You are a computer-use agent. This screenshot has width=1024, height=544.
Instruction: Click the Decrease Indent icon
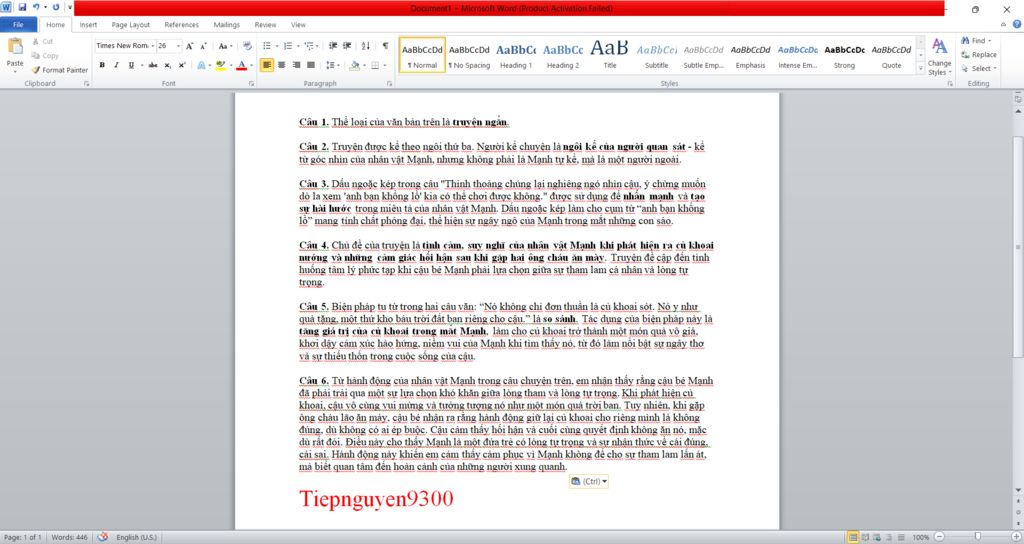click(333, 46)
